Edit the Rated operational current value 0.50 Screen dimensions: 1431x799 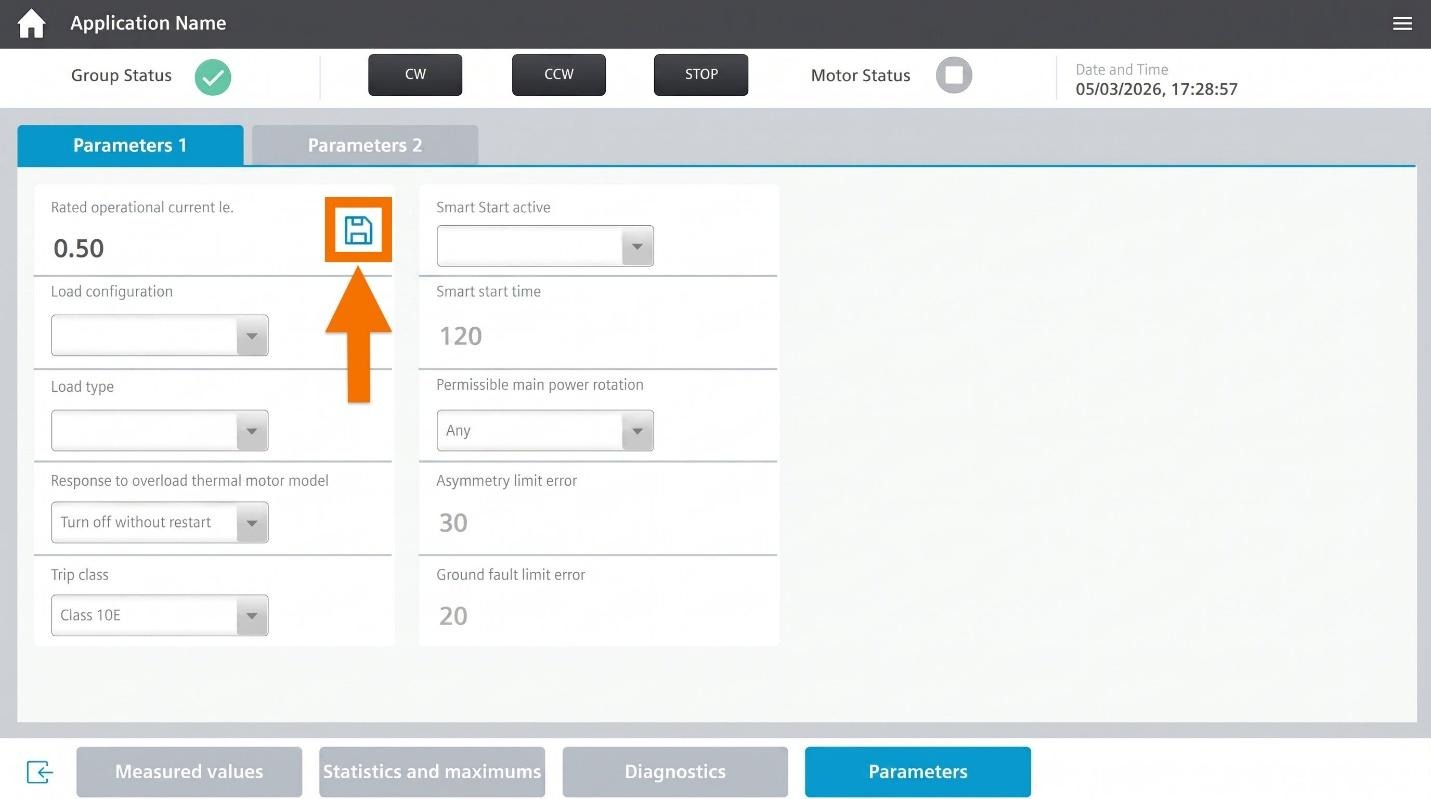point(79,249)
